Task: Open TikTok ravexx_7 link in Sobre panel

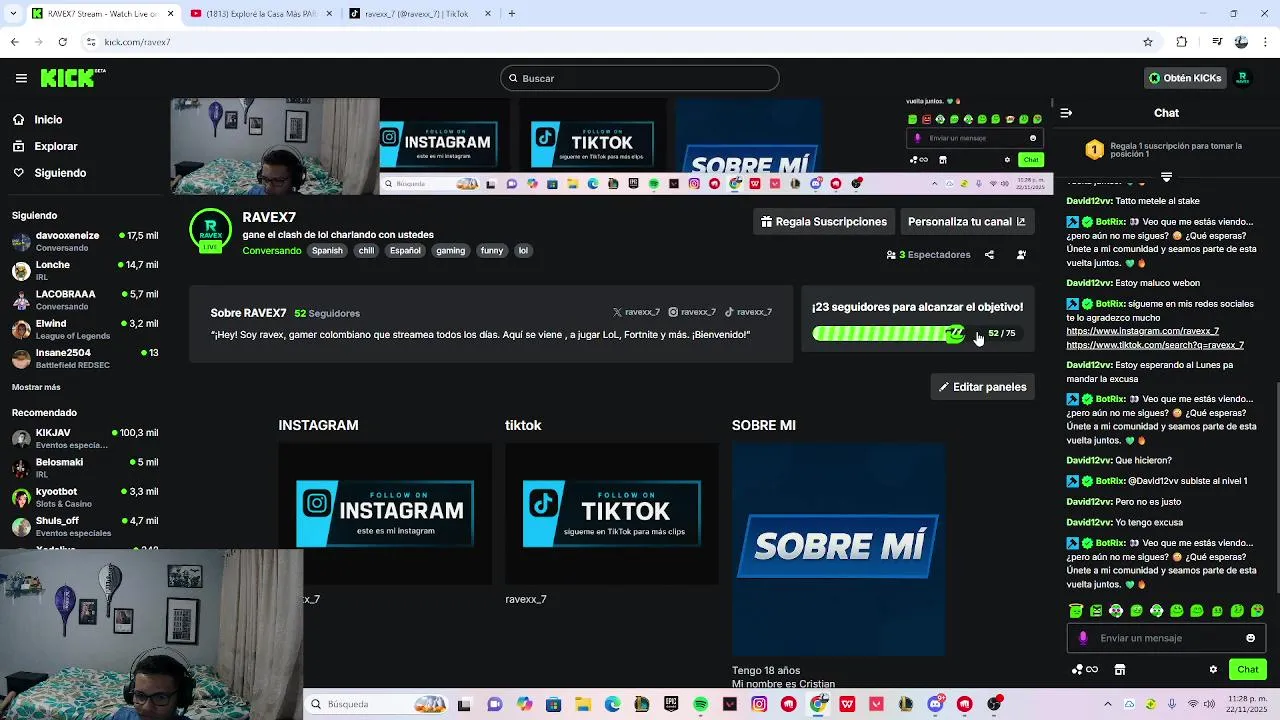Action: (x=748, y=312)
